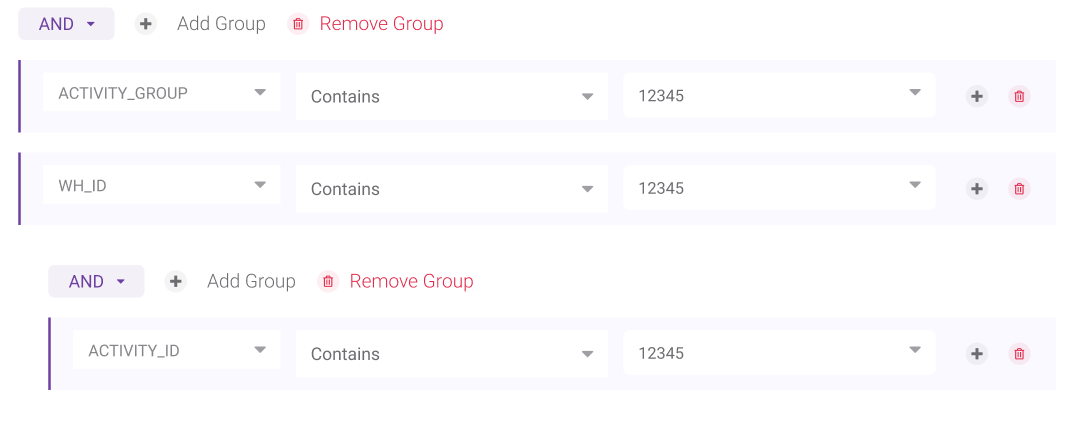Delete the ACTIVITY_ID rule with trash icon

1019,354
